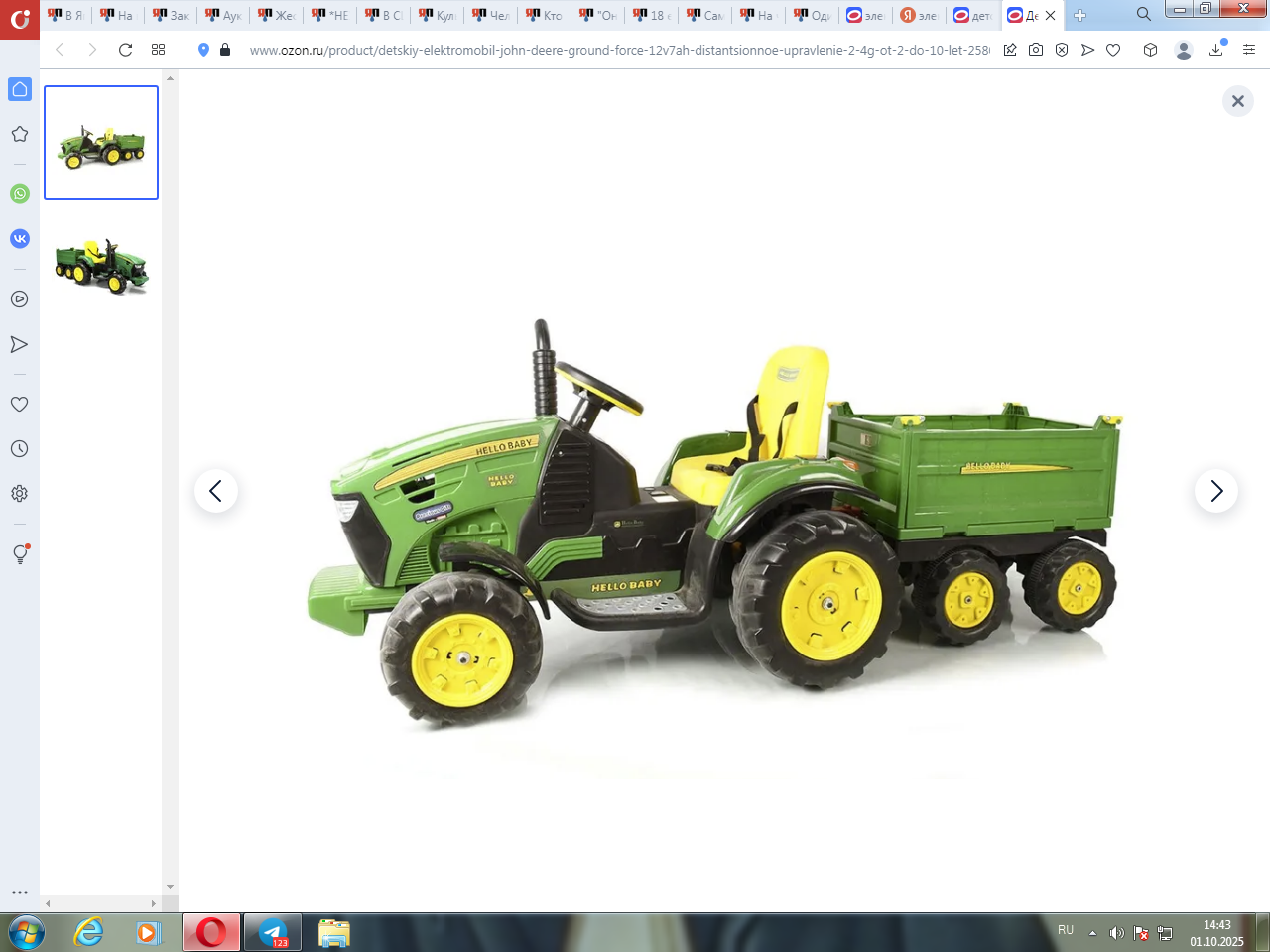Image resolution: width=1270 pixels, height=952 pixels.
Task: Switch to the tab labeled 'Кул'
Action: (x=438, y=15)
